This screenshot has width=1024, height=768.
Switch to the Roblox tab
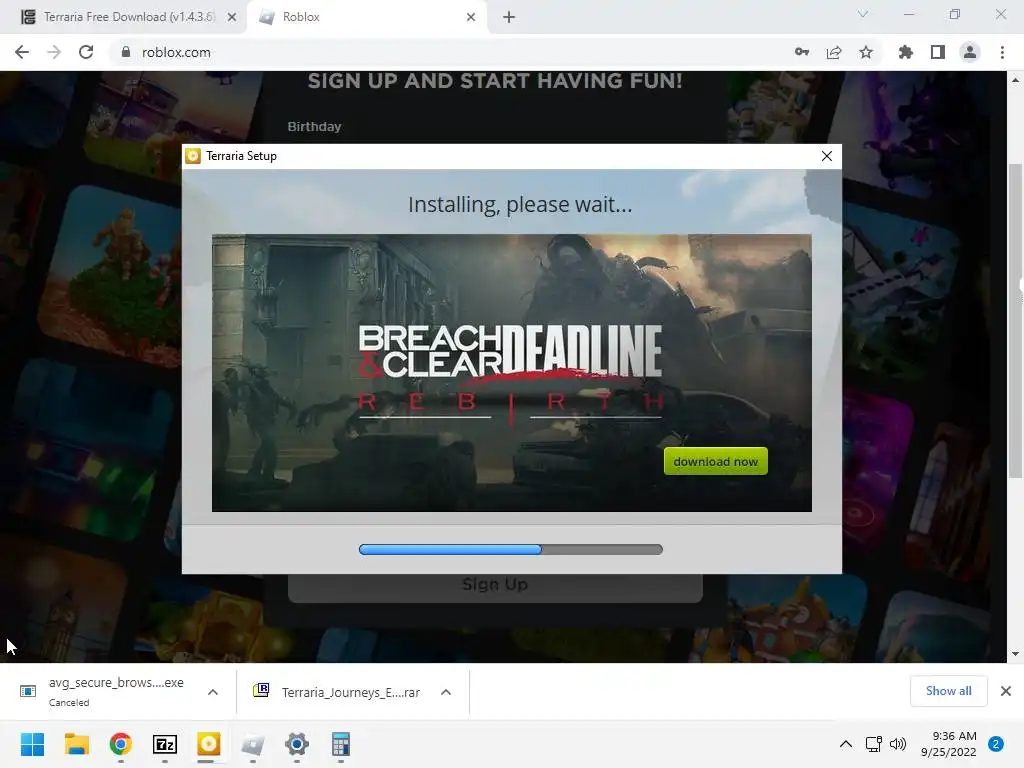pyautogui.click(x=366, y=17)
